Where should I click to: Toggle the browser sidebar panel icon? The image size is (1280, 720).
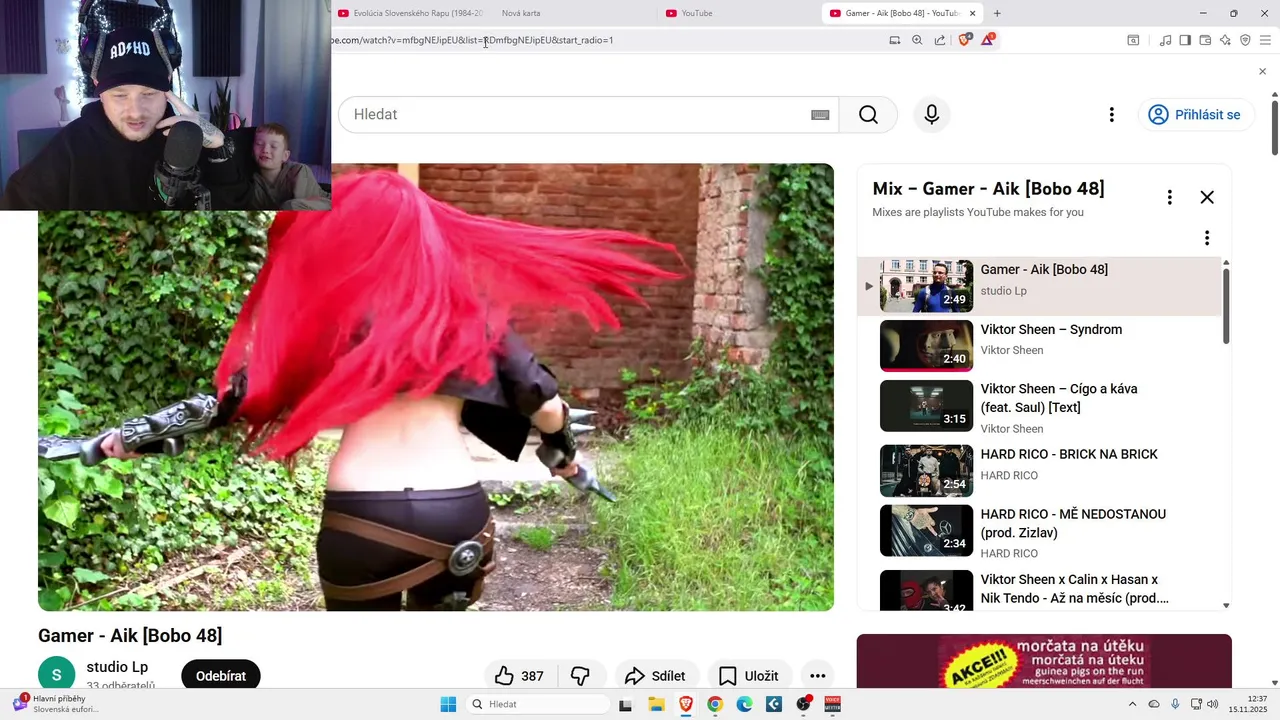pos(1185,40)
